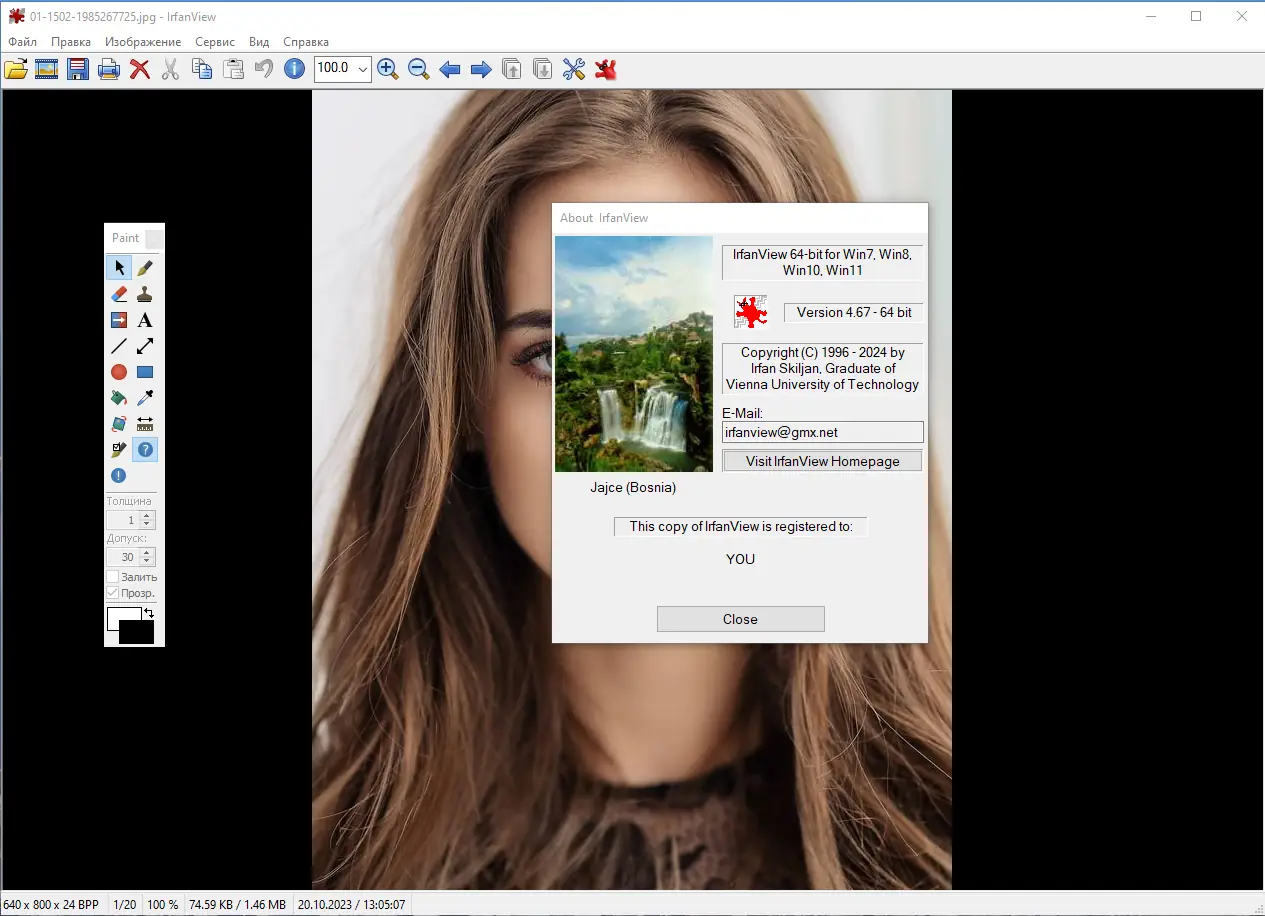Open the Файл menu

pos(22,42)
